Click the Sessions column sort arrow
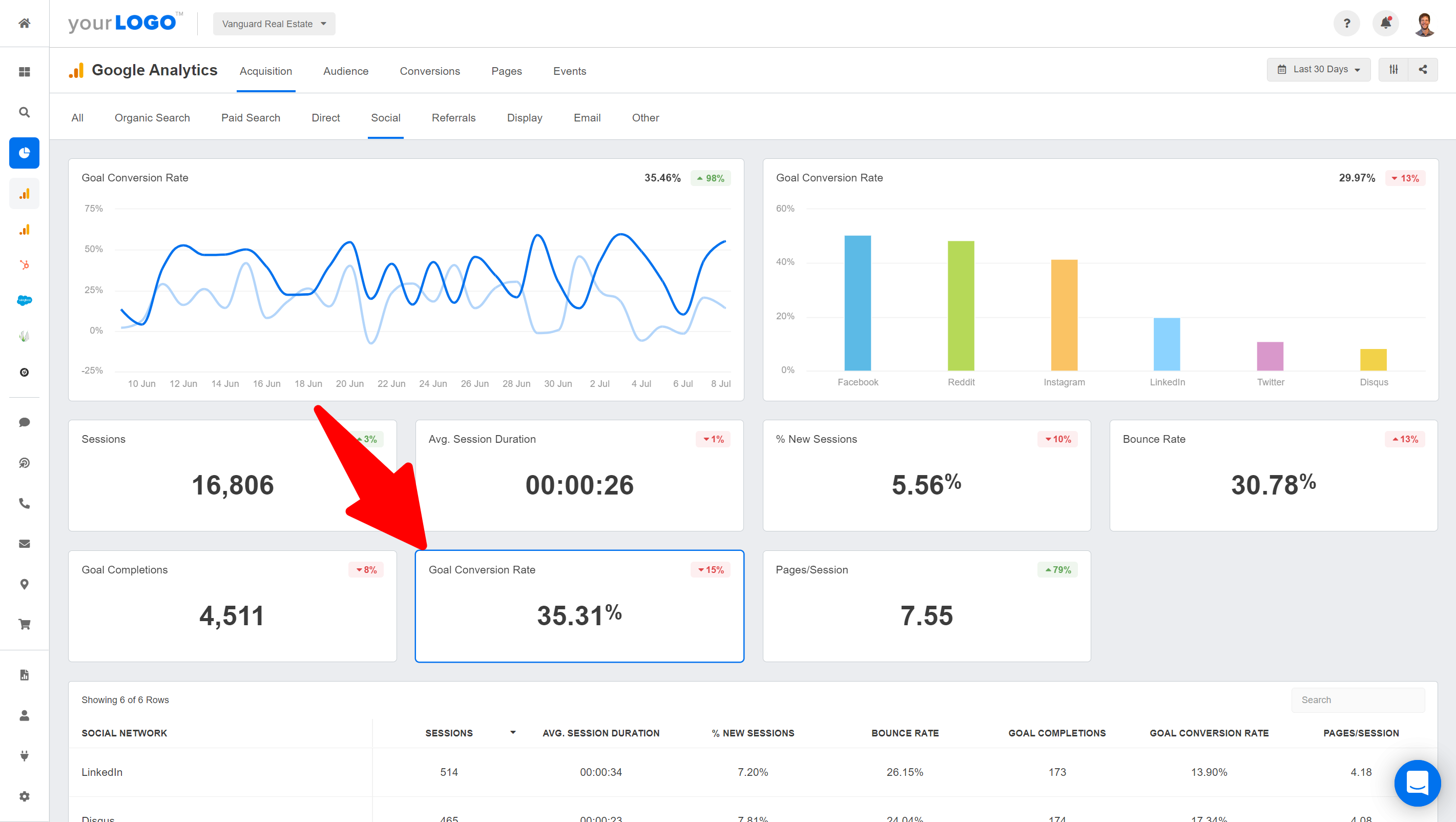This screenshot has height=822, width=1456. pyautogui.click(x=510, y=733)
